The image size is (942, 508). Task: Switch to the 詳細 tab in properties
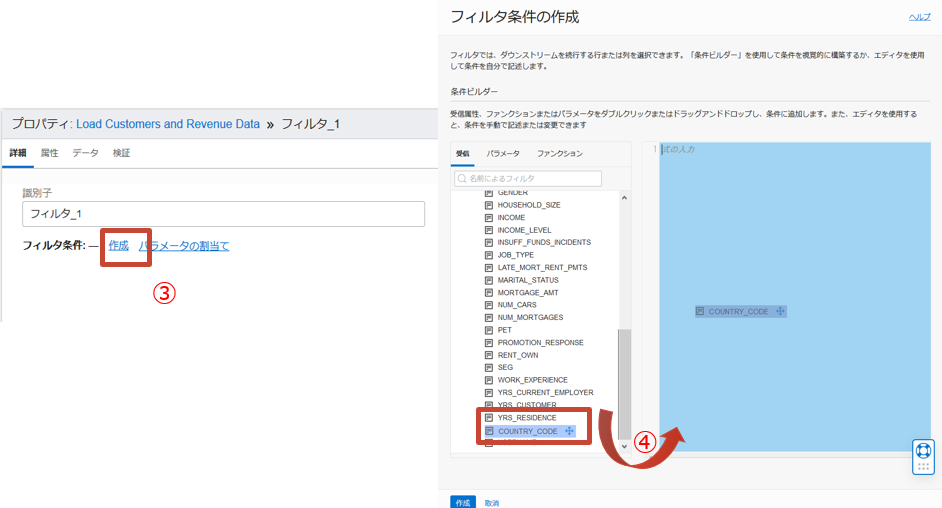coord(18,153)
